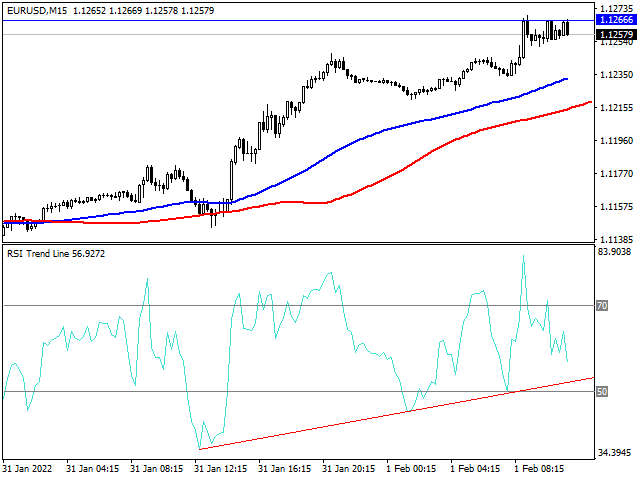Click the 1 Feb 00:15 time label

[411, 469]
